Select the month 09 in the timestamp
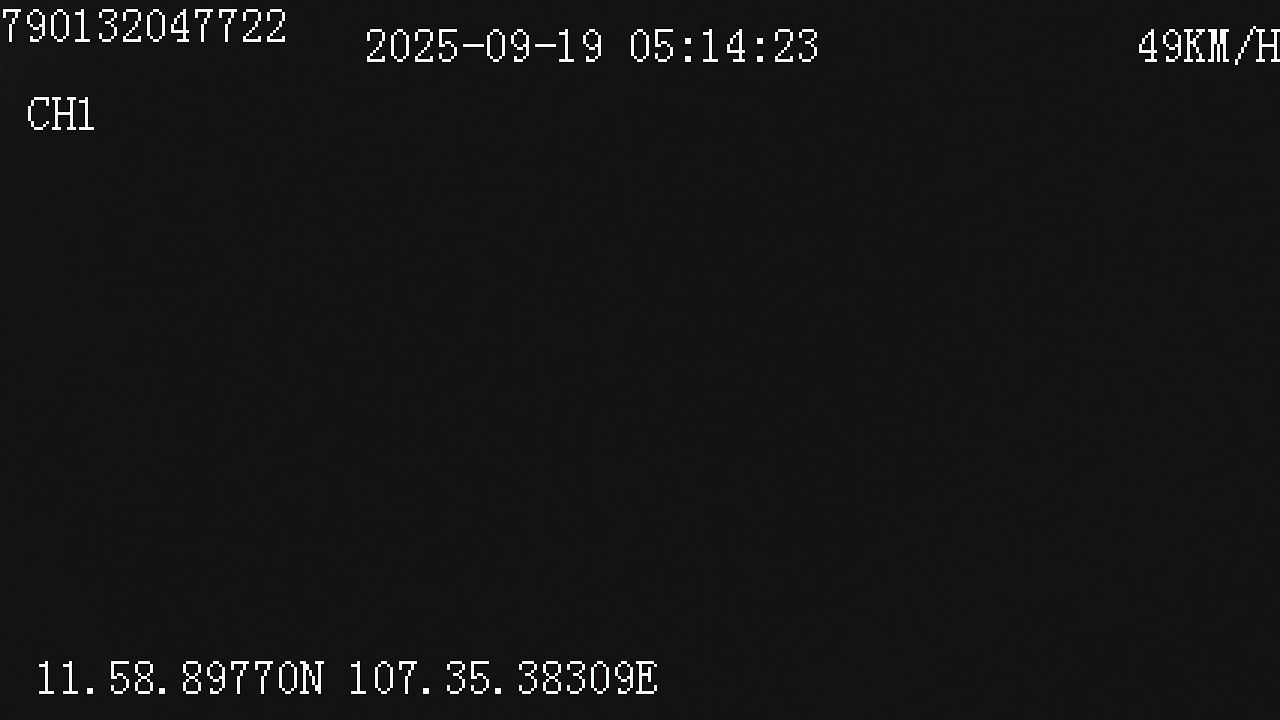 tap(508, 47)
